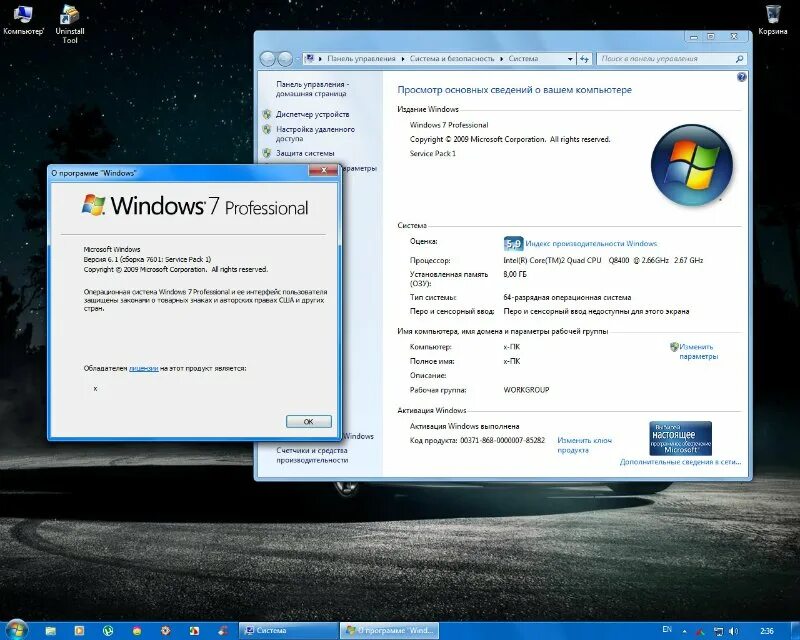Screen dimensions: 800x640
Task: Click the Show Desktop strip at taskbar end
Action: pos(796,631)
